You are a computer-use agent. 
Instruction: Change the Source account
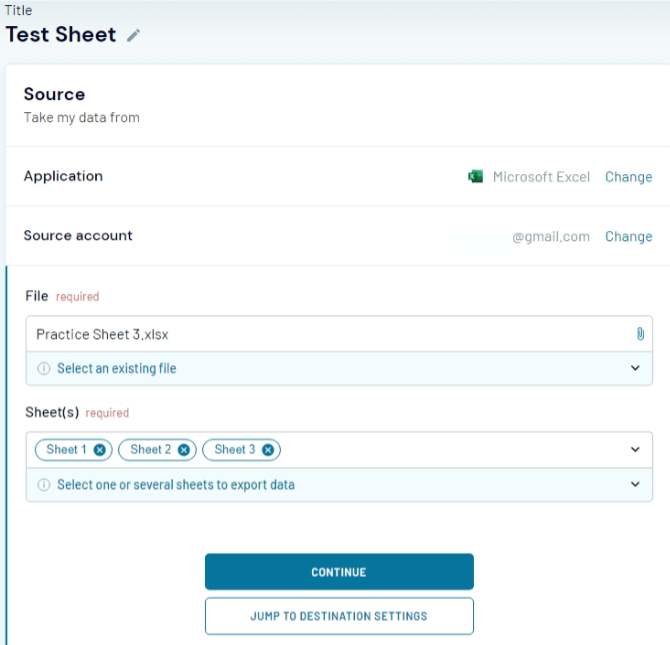click(628, 237)
